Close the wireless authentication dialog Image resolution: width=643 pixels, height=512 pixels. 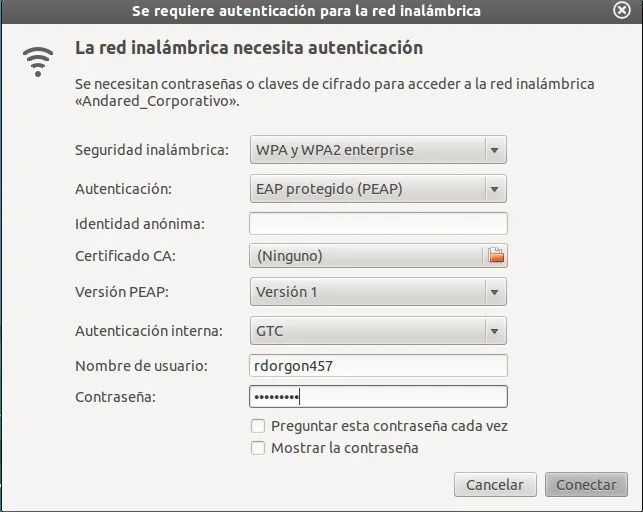coord(622,11)
